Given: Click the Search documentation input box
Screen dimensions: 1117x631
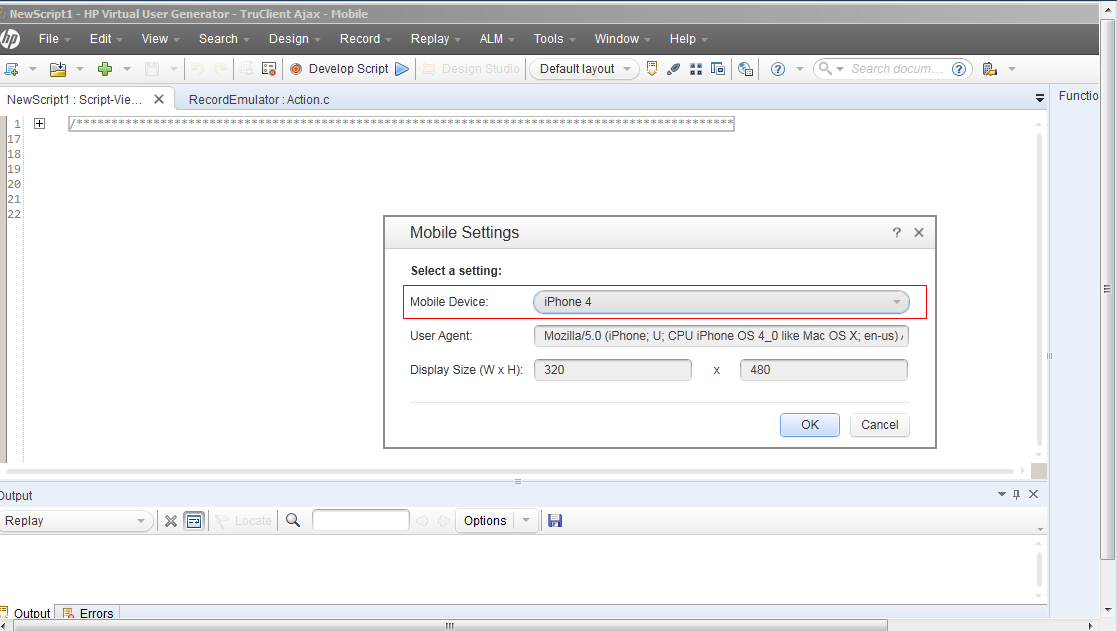Looking at the screenshot, I should pos(897,69).
